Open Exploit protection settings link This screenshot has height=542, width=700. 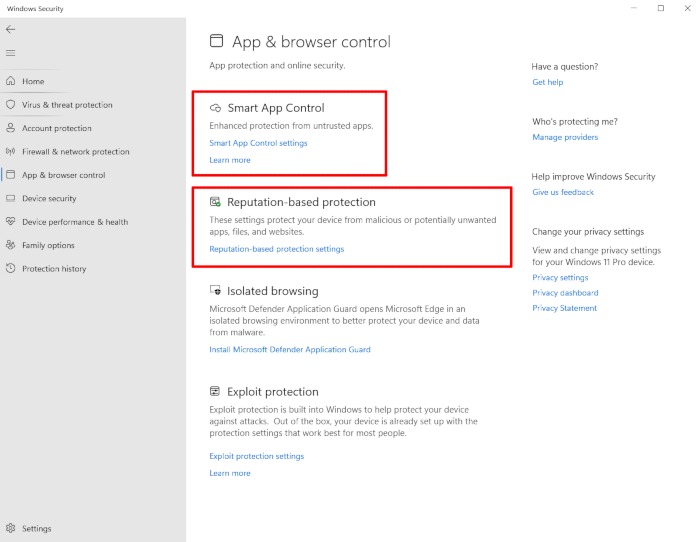[x=257, y=456]
